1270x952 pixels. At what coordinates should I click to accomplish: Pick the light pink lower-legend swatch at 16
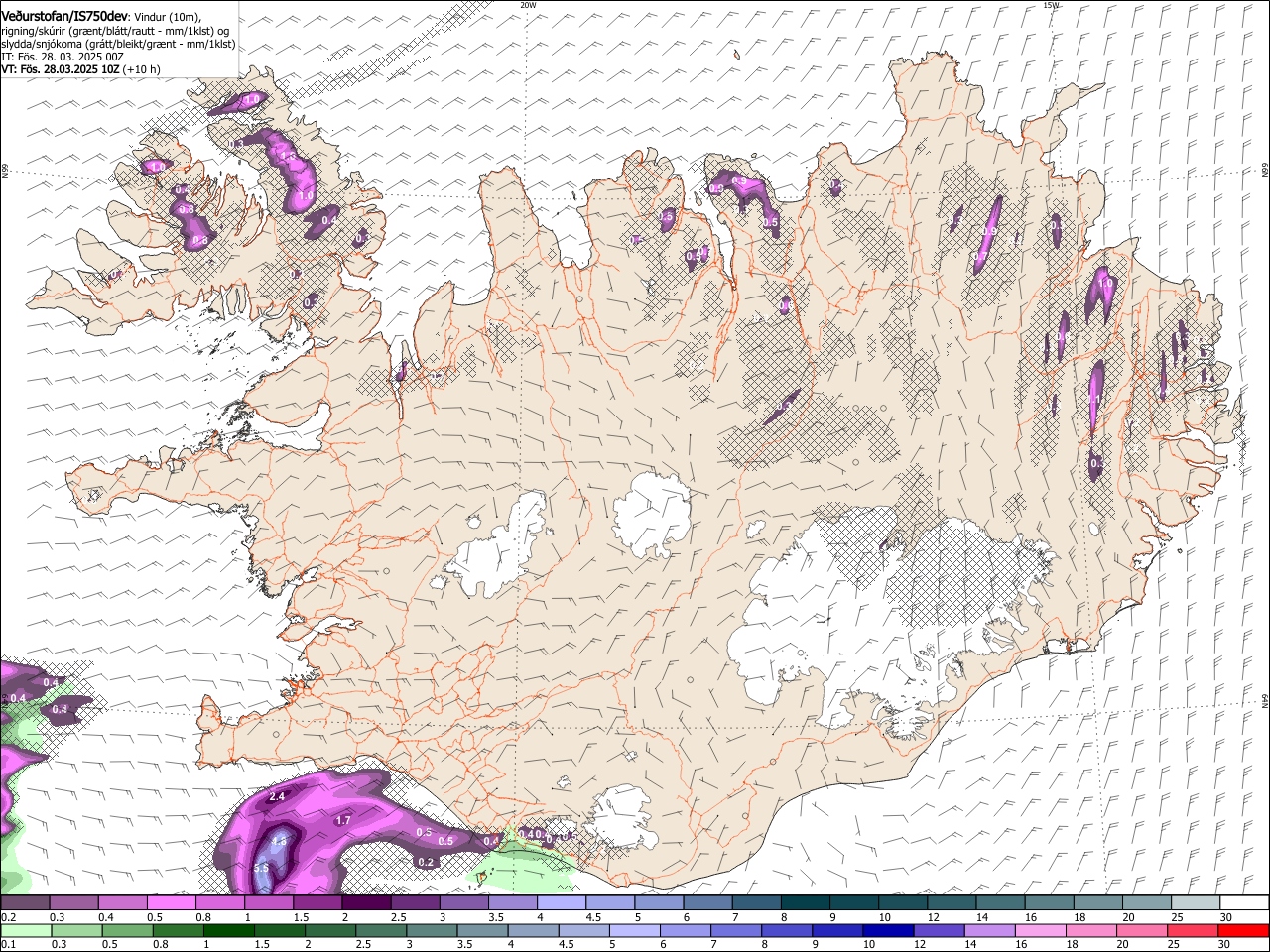tap(1040, 930)
